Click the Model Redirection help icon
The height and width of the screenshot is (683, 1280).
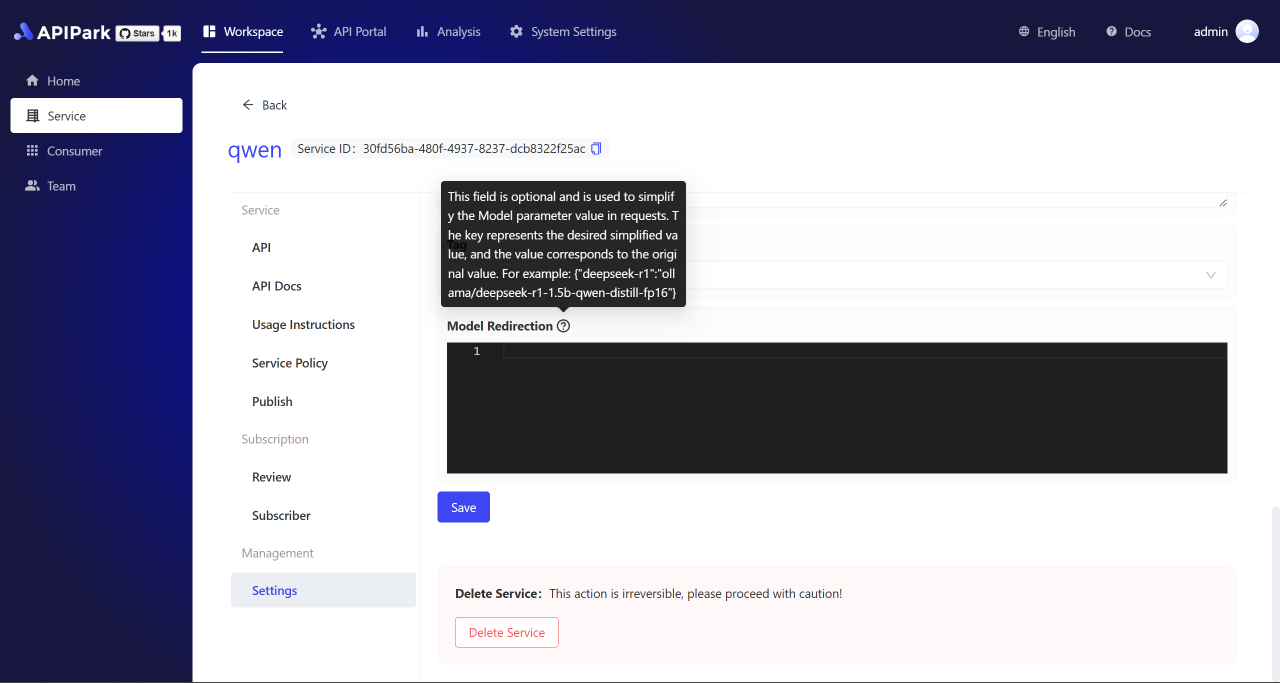pyautogui.click(x=564, y=326)
